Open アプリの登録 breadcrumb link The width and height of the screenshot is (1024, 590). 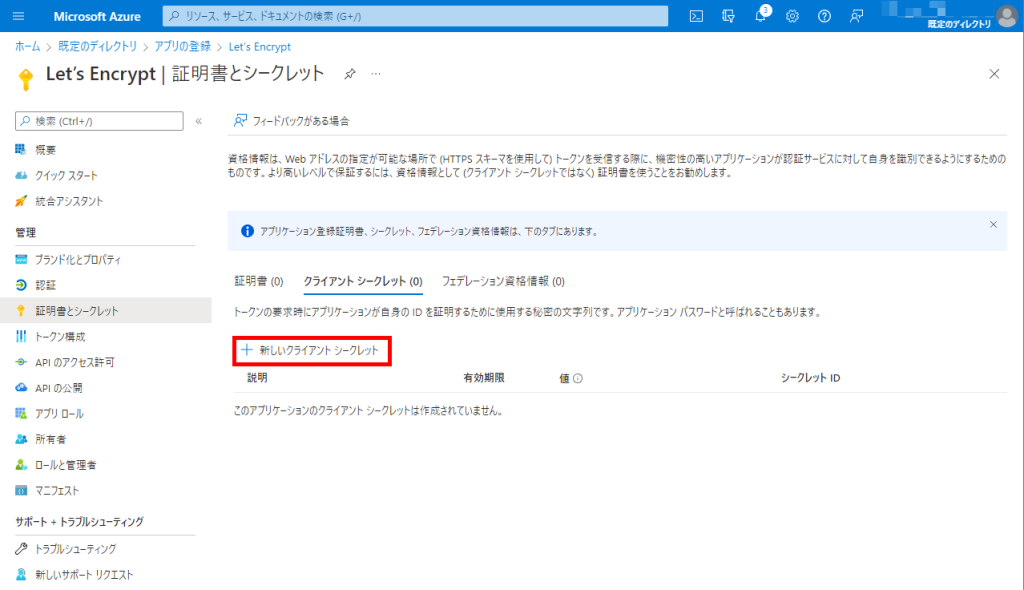182,46
